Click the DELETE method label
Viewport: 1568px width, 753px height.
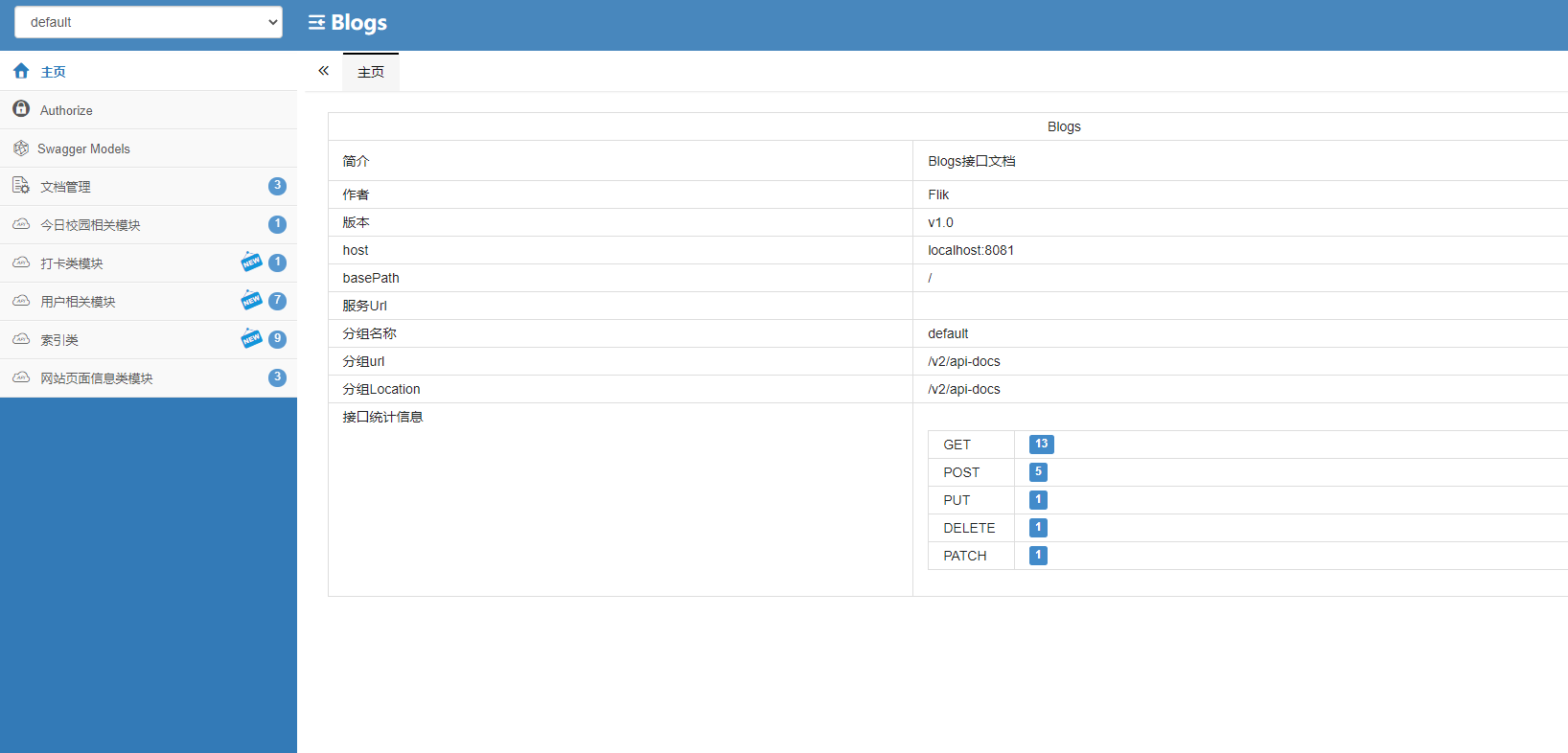tap(969, 528)
